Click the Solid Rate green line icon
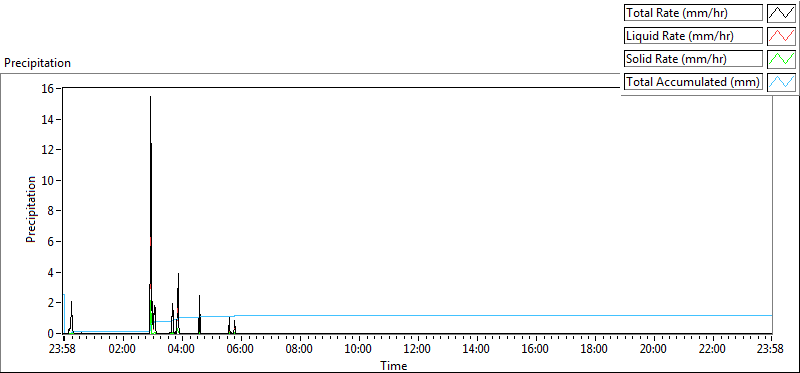 click(781, 59)
